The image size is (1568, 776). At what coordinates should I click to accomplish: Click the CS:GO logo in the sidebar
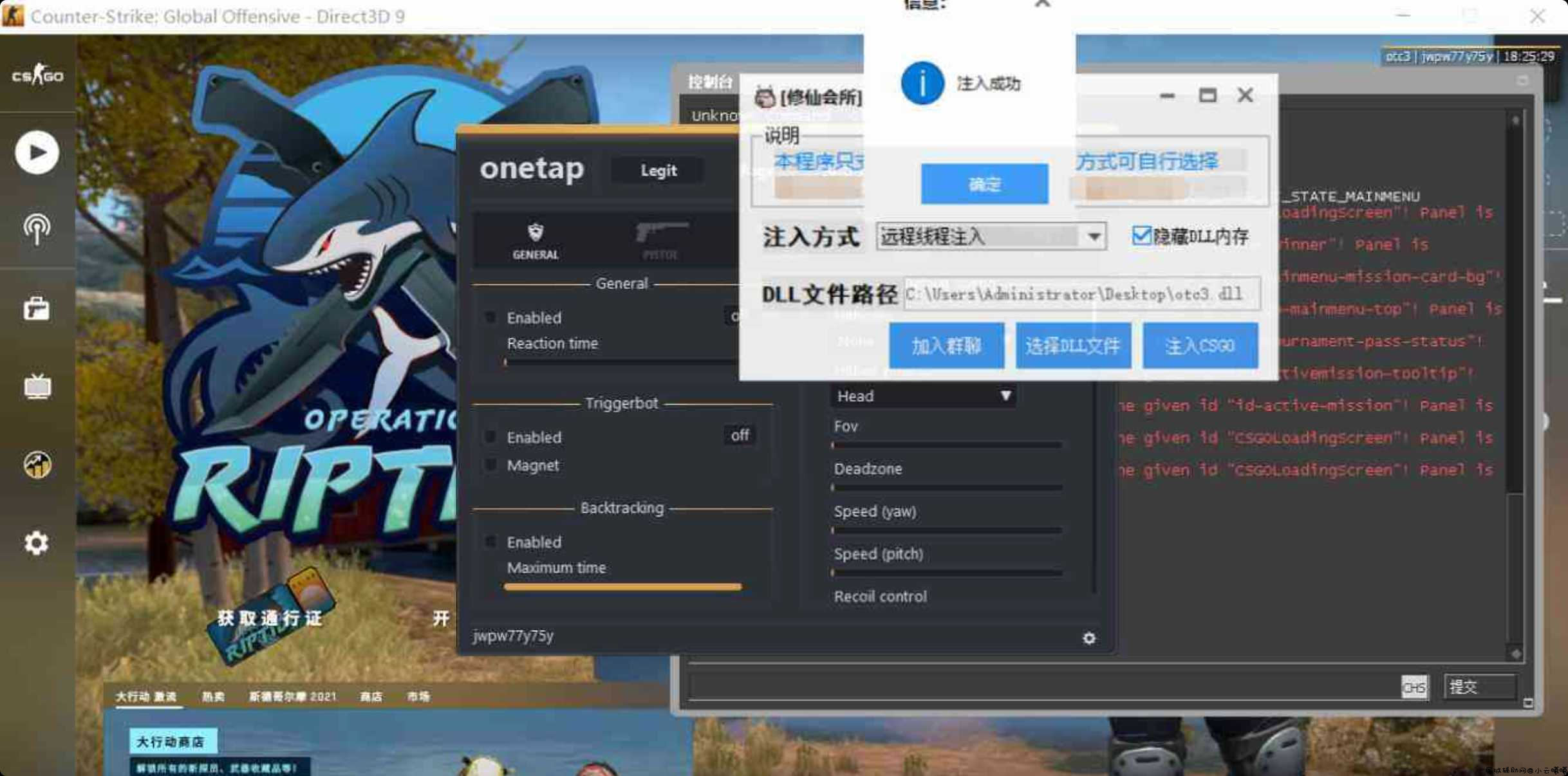pyautogui.click(x=37, y=75)
